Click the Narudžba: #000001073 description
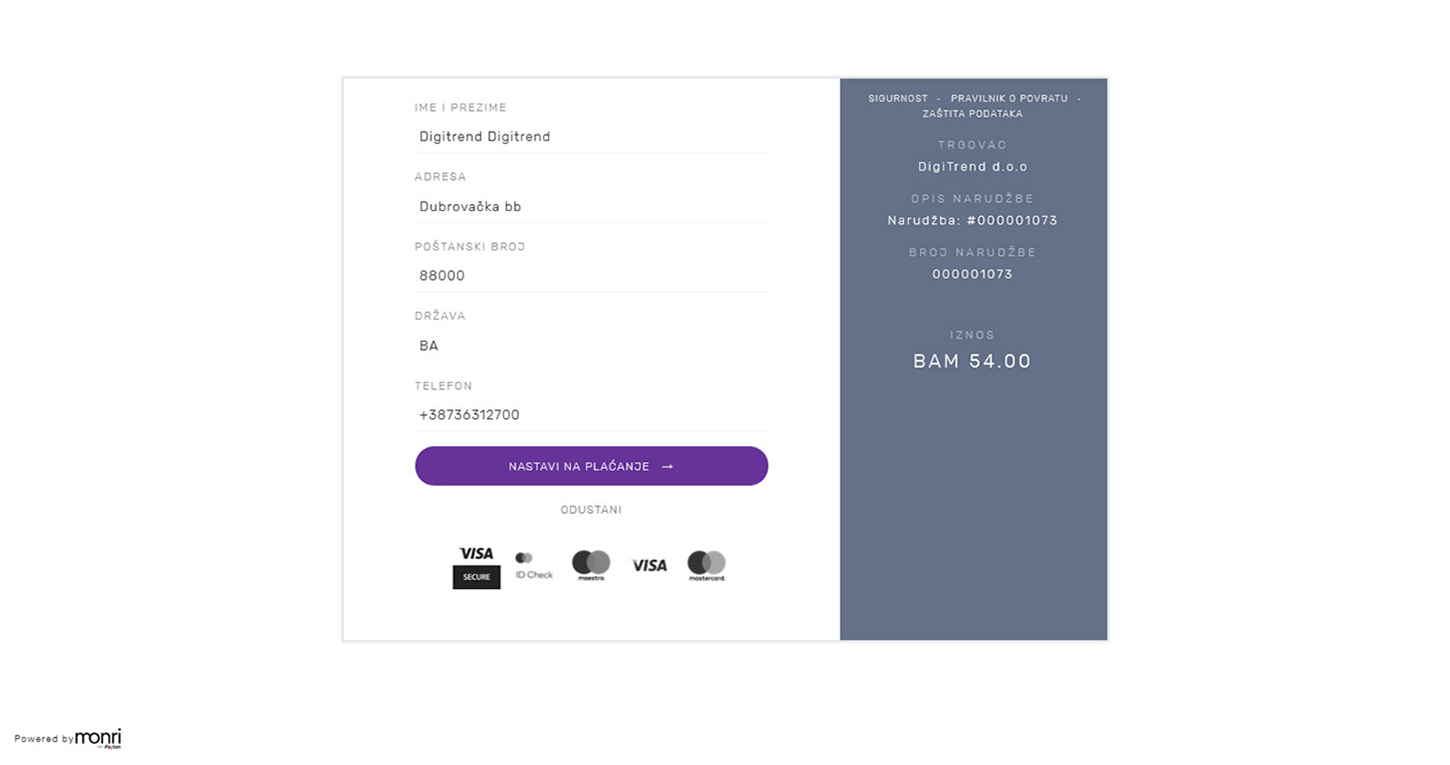Viewport: 1450px width, 765px height. point(972,221)
